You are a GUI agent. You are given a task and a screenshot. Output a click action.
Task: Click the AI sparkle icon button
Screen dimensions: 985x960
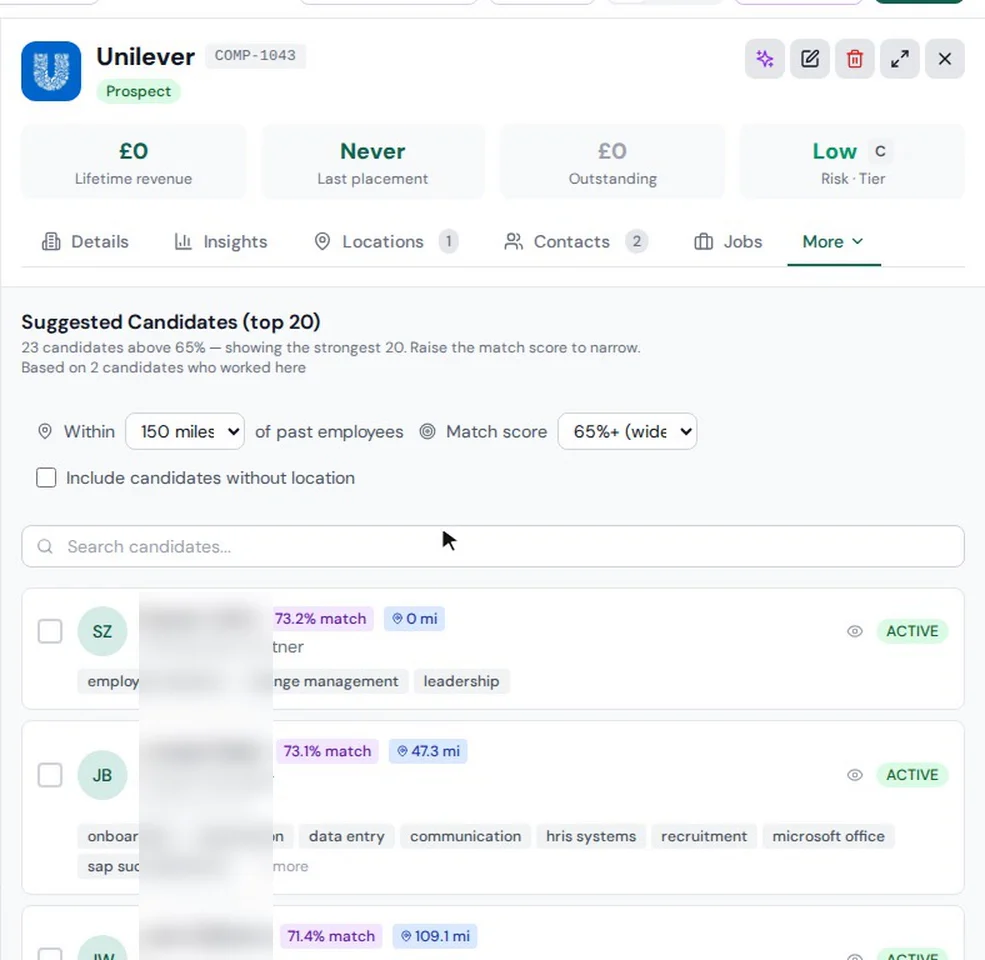[765, 59]
